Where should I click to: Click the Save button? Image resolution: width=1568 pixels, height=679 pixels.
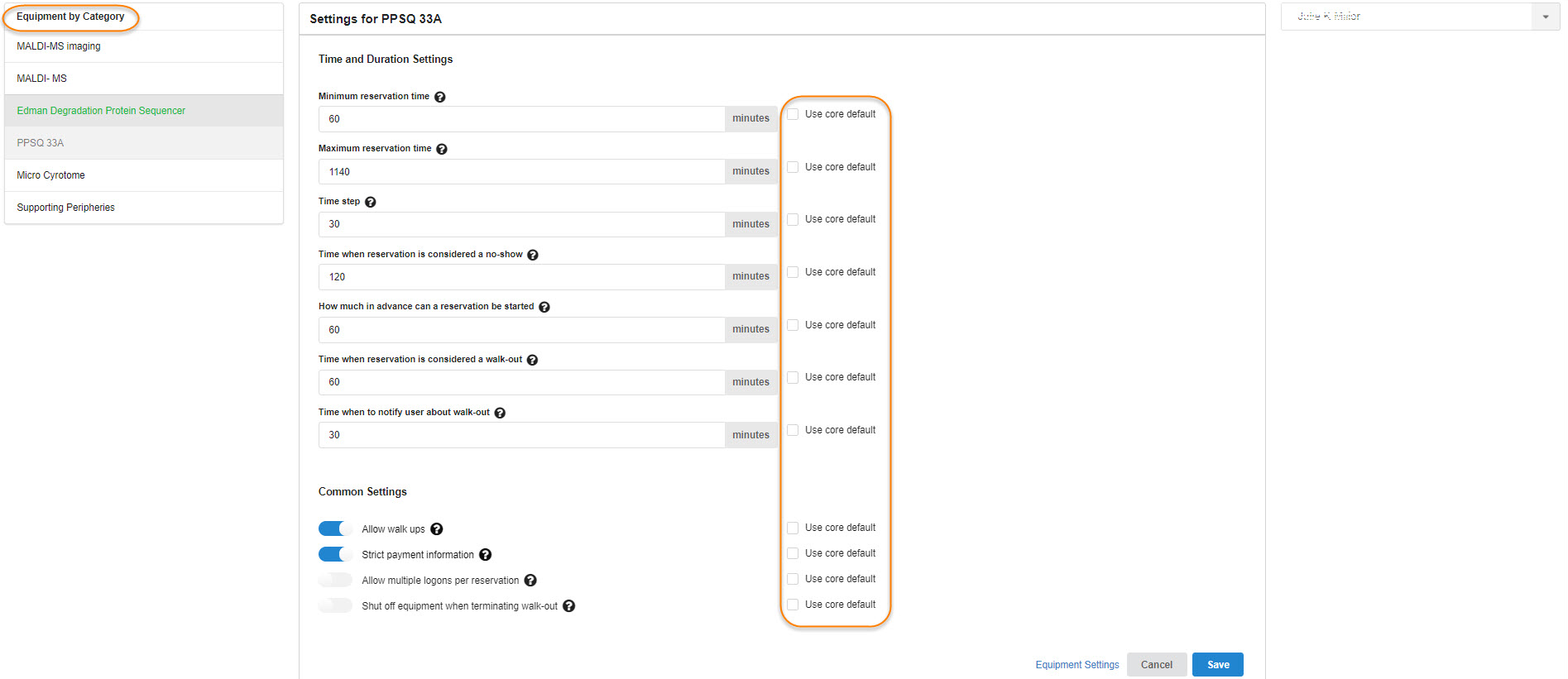coord(1217,665)
